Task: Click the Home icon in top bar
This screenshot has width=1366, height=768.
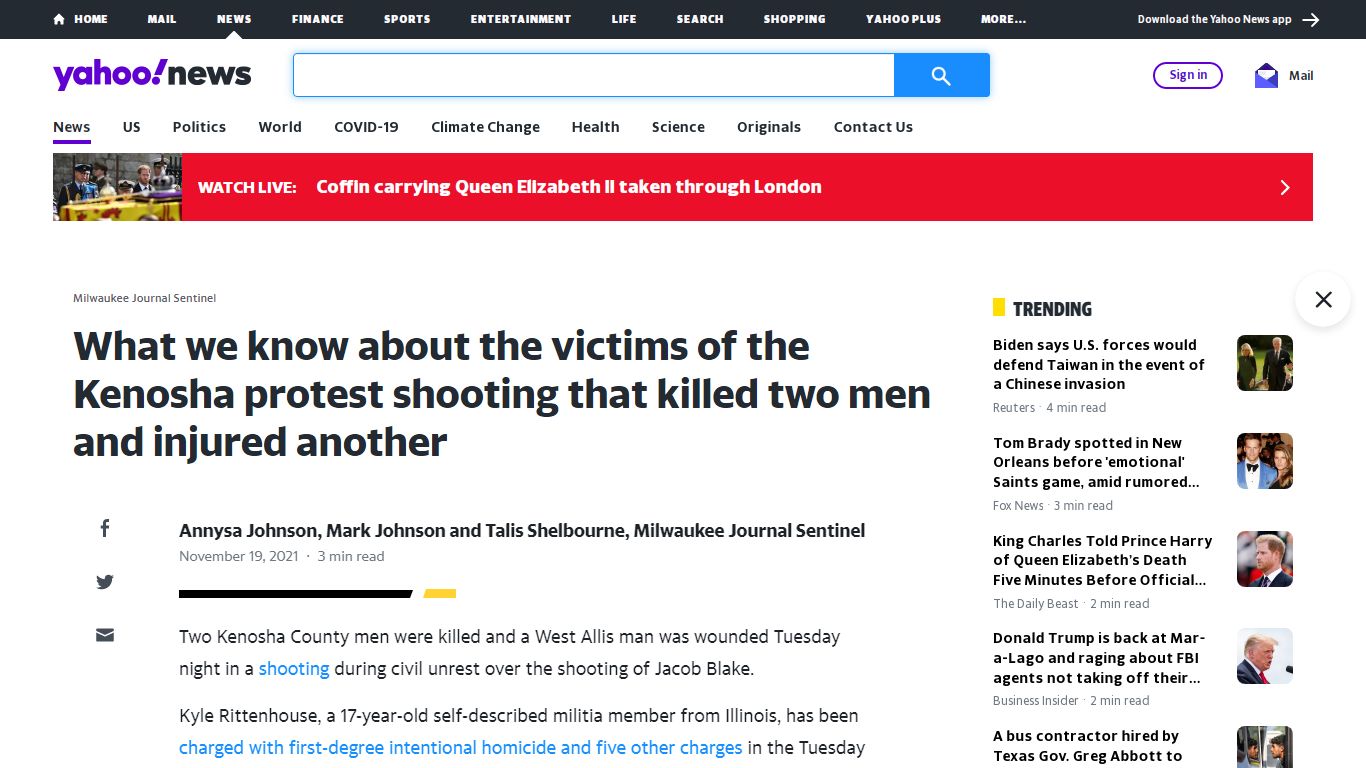Action: 59,19
